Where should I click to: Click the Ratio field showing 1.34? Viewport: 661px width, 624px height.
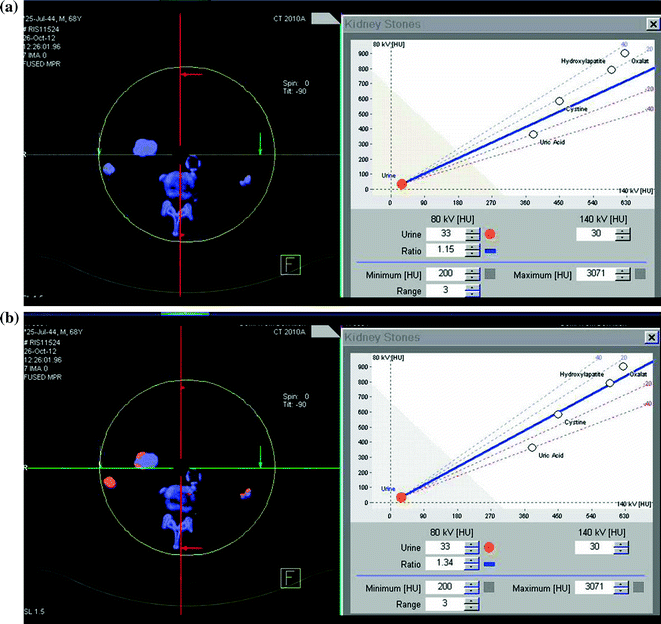tap(444, 563)
